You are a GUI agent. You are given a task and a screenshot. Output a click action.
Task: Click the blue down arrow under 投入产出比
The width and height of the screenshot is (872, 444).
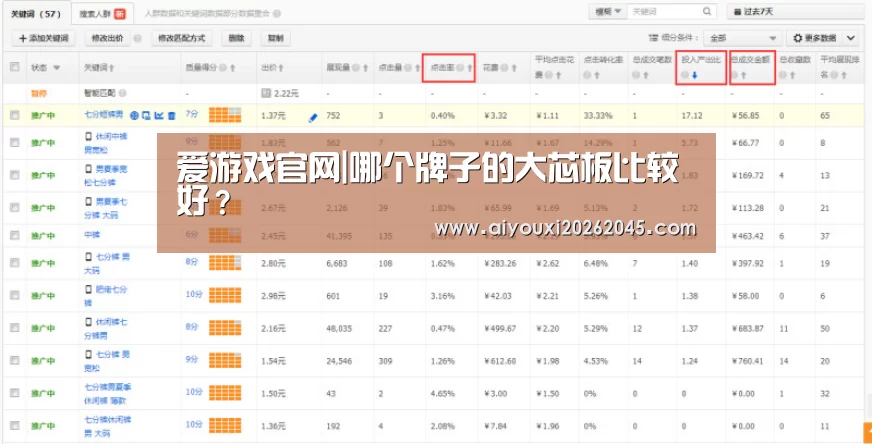(695, 75)
